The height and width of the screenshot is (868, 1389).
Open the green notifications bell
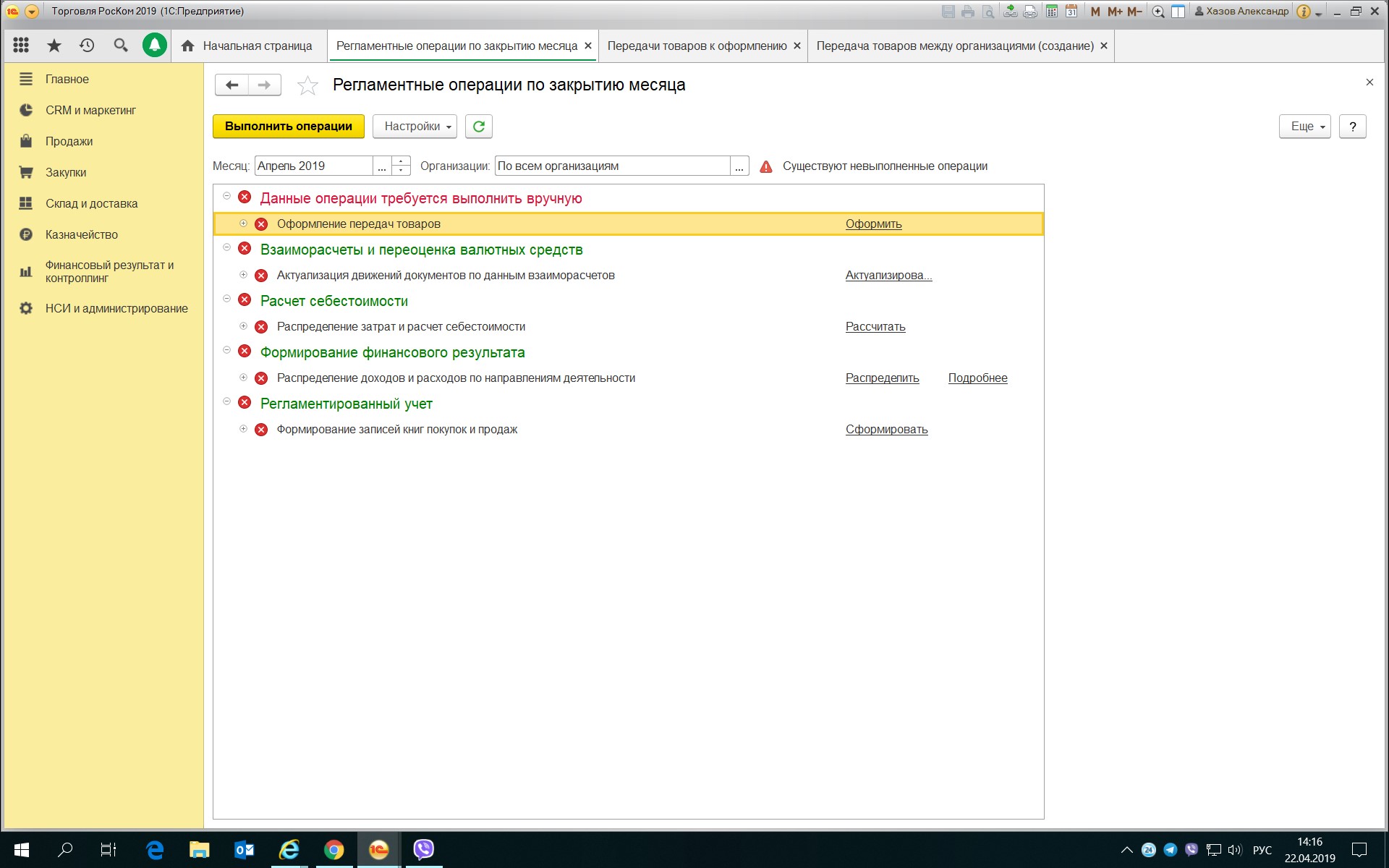pyautogui.click(x=154, y=46)
